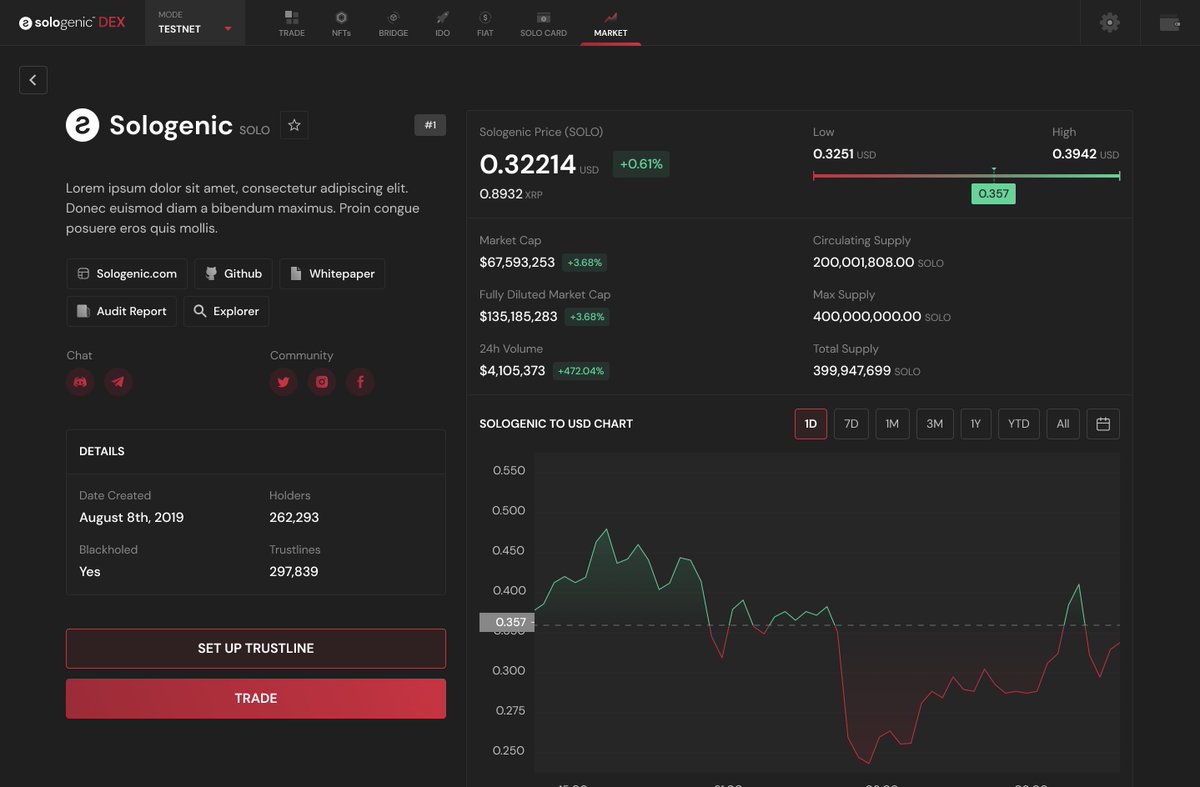1200x787 pixels.
Task: Select the 1D chart range
Action: pos(811,424)
